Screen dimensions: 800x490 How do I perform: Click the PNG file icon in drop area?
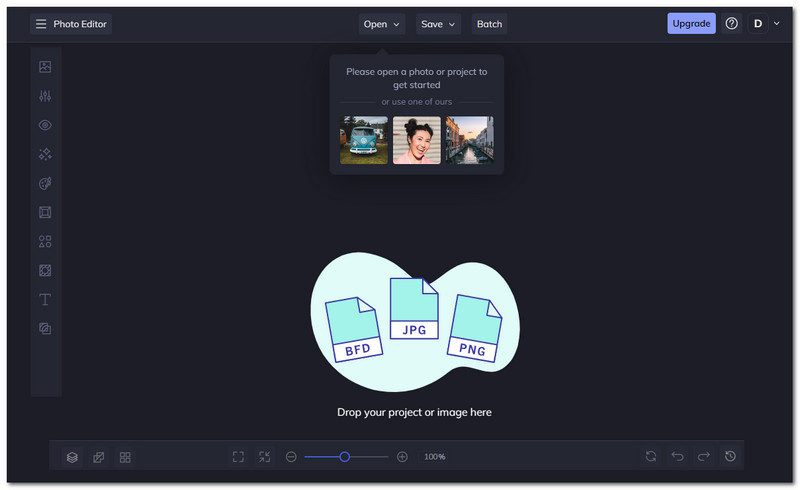pyautogui.click(x=474, y=328)
